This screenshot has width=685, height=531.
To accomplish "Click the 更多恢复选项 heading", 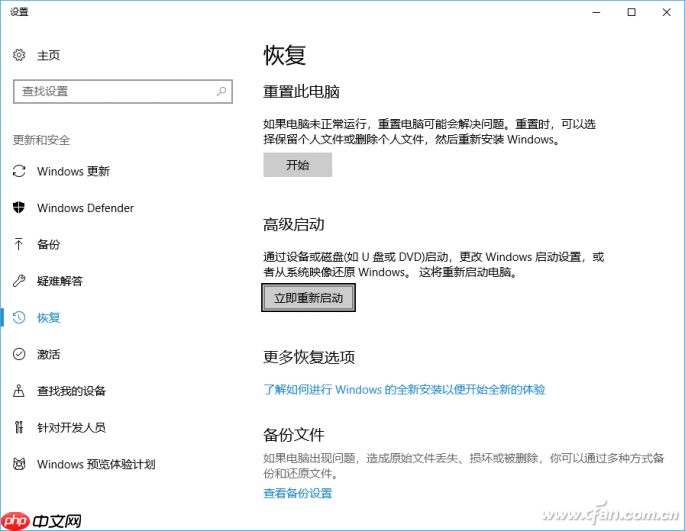I will pos(309,357).
